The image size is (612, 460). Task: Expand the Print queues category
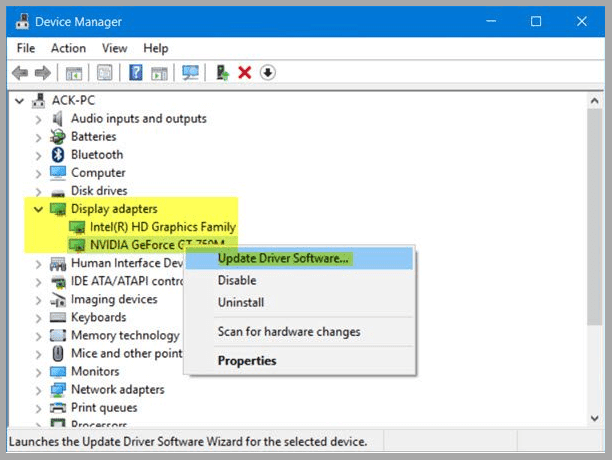pos(38,408)
